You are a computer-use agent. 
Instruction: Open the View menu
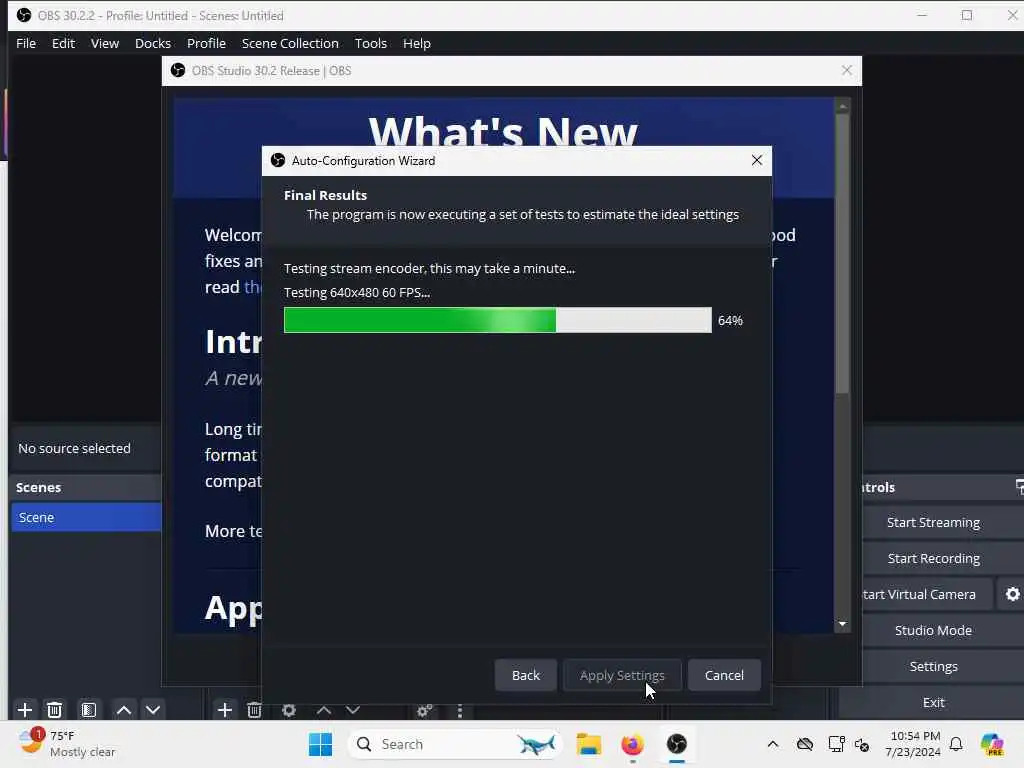coord(104,43)
